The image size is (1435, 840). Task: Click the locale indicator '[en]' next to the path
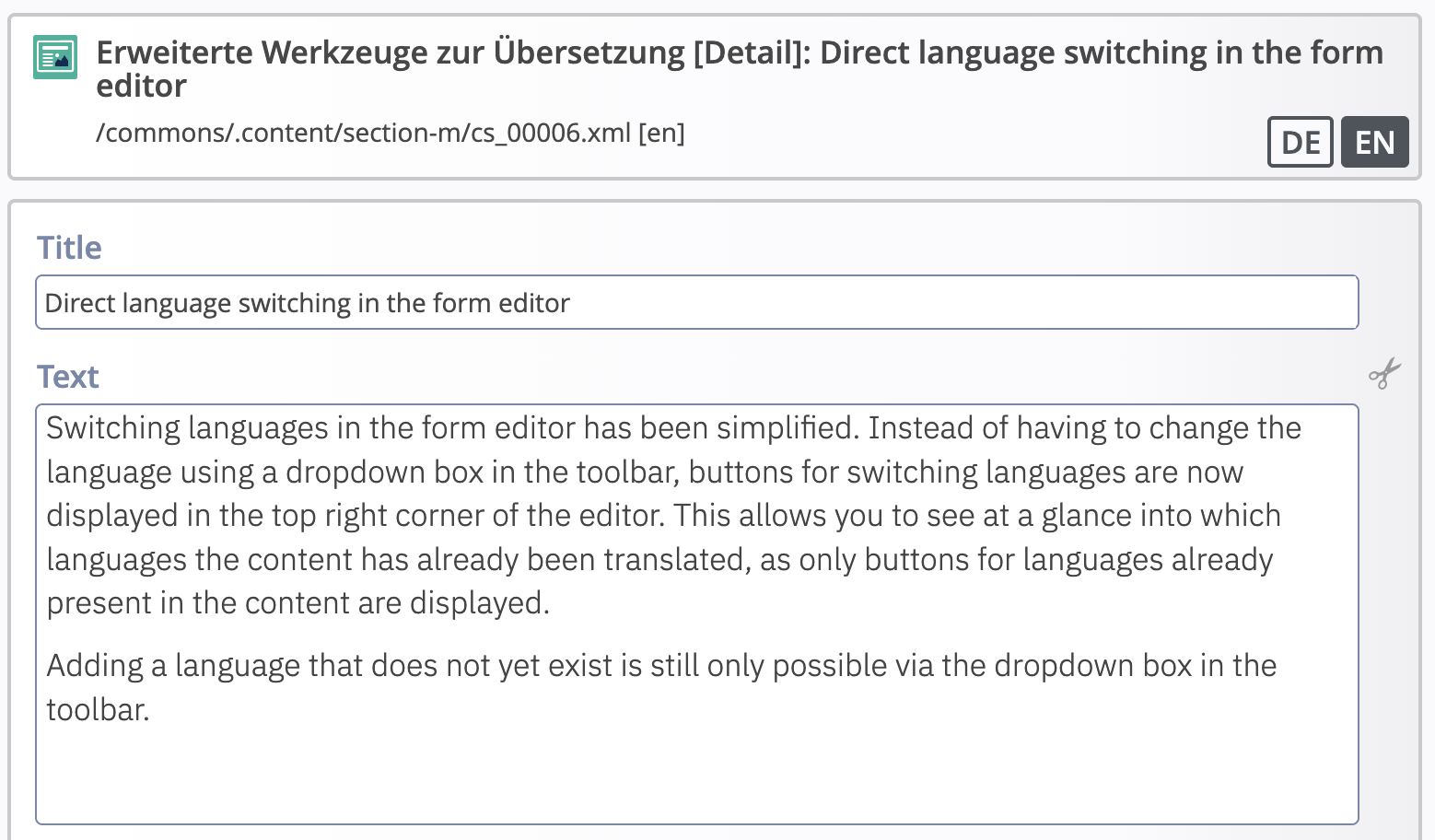point(659,133)
